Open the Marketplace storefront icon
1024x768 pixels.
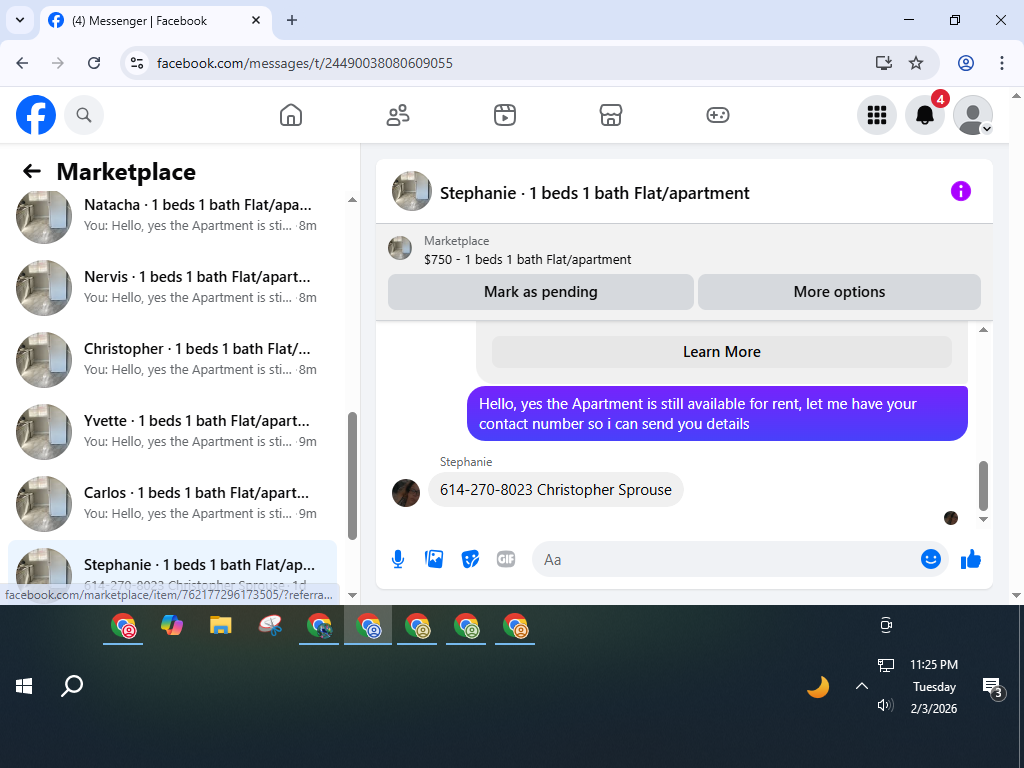[x=611, y=115]
